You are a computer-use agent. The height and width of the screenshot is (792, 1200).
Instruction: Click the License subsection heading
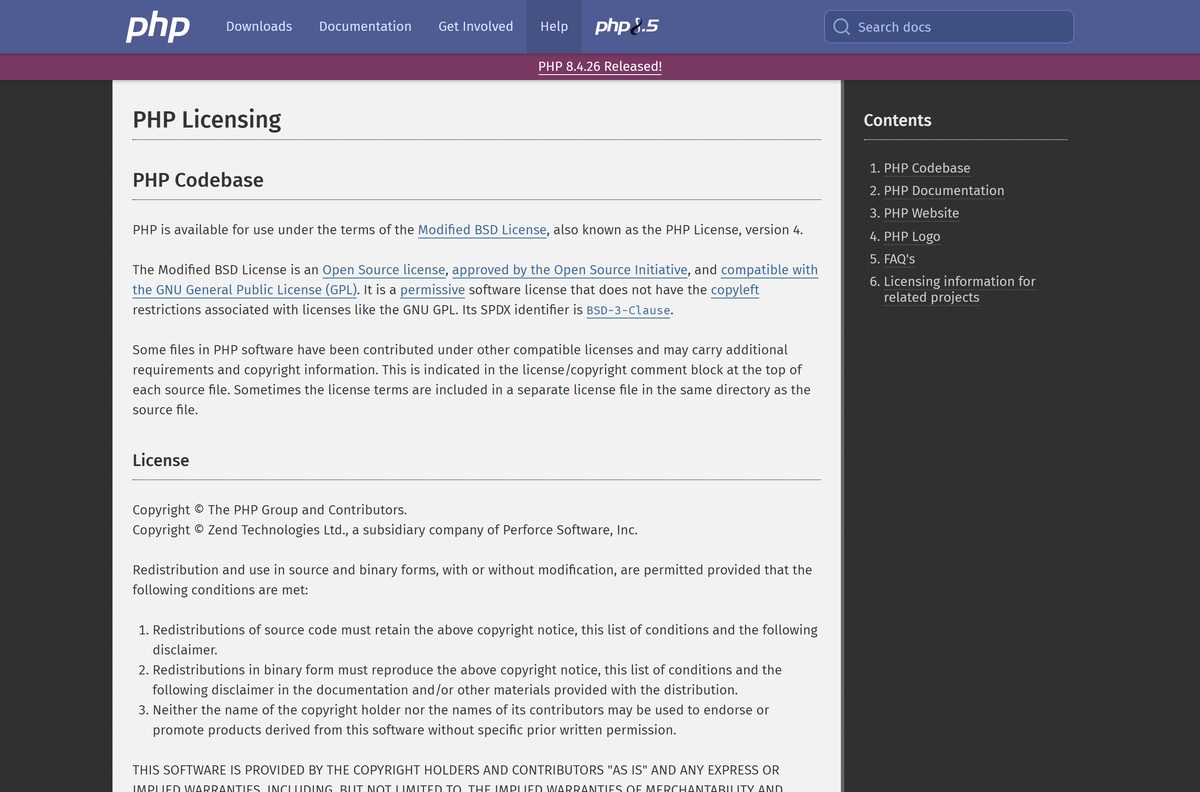(x=161, y=460)
